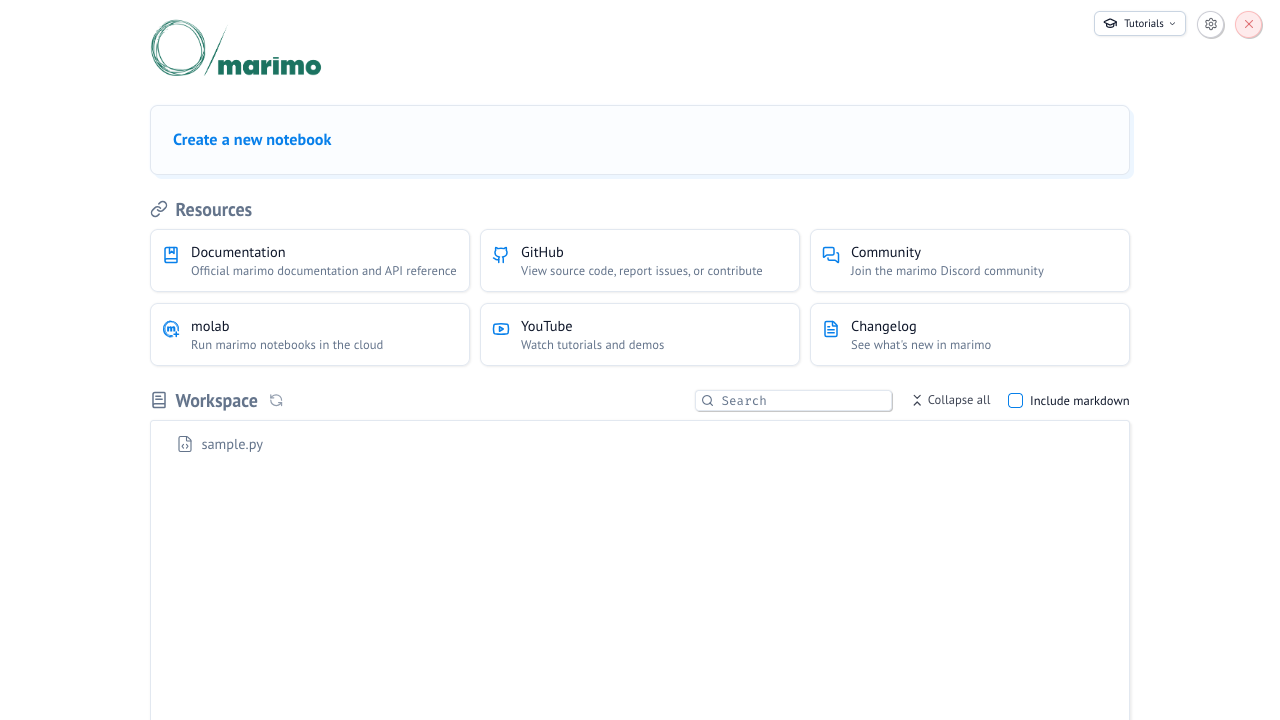This screenshot has width=1280, height=720.
Task: Click 'View source code, report issues, or contribute'
Action: click(x=642, y=271)
